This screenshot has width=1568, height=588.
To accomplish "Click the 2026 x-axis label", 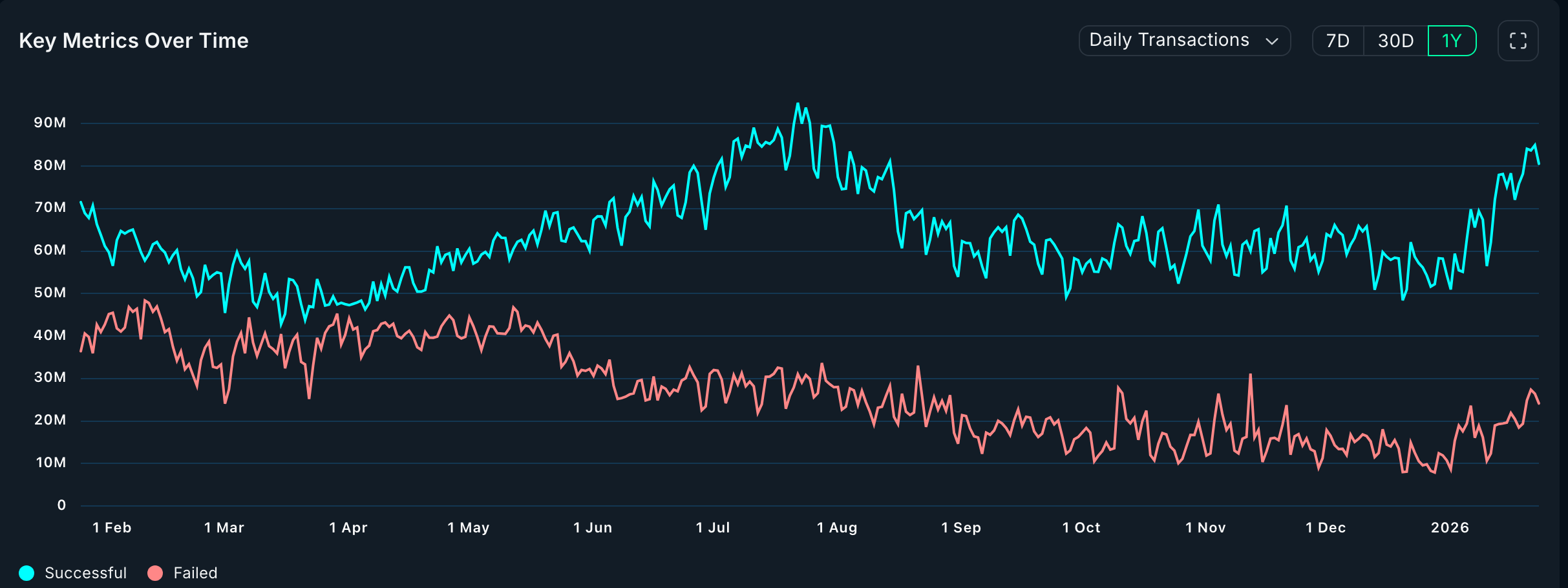I will point(1450,528).
